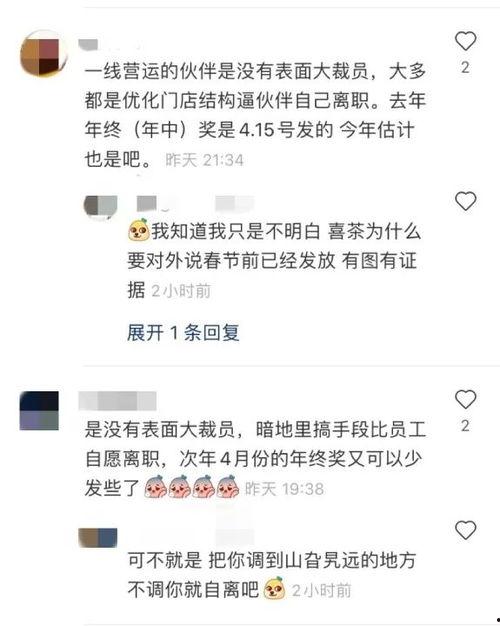Tap the brown-blue avatar above 可不就是
The height and width of the screenshot is (626, 500).
click(x=98, y=537)
